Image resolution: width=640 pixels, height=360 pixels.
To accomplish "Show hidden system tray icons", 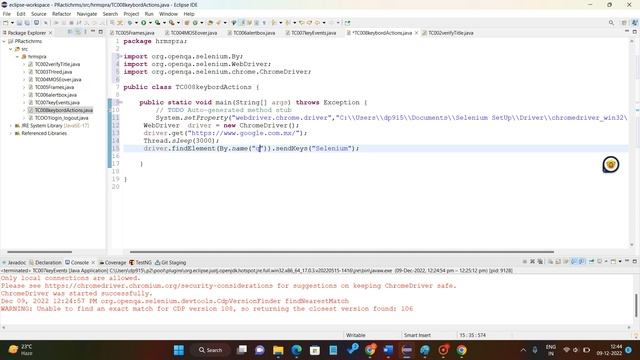I will coord(523,350).
